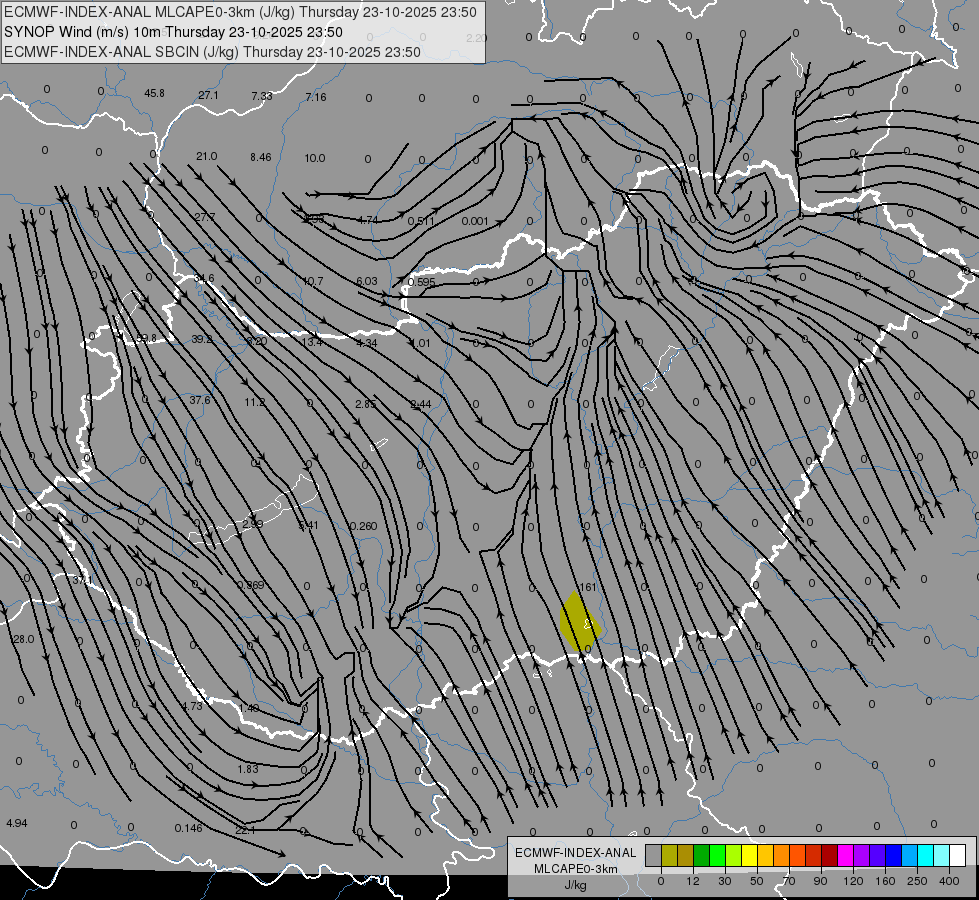Select the gray legend swatch
This screenshot has width=979, height=900.
(x=653, y=855)
